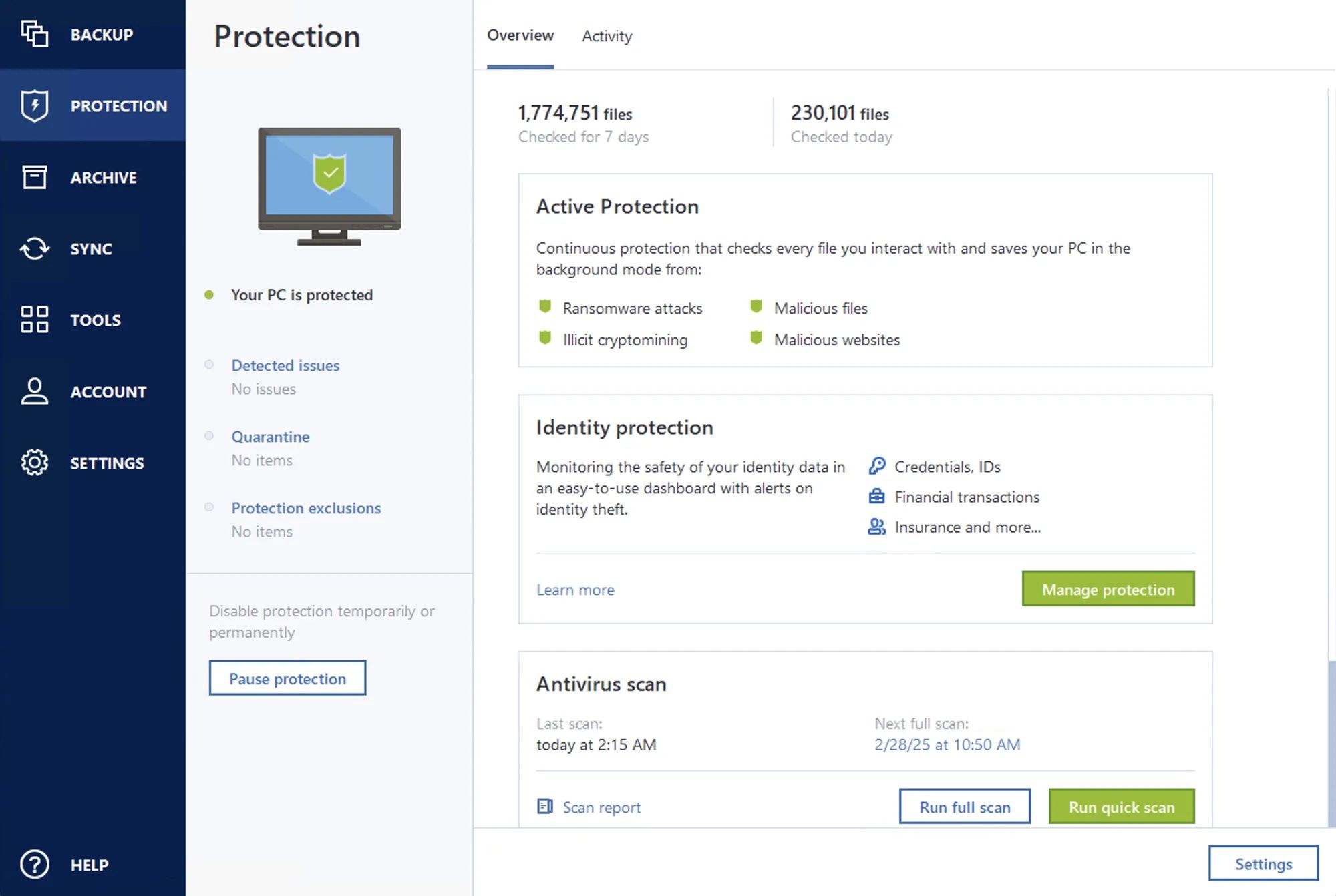The width and height of the screenshot is (1336, 896).
Task: Open the Detected issues link
Action: (285, 365)
